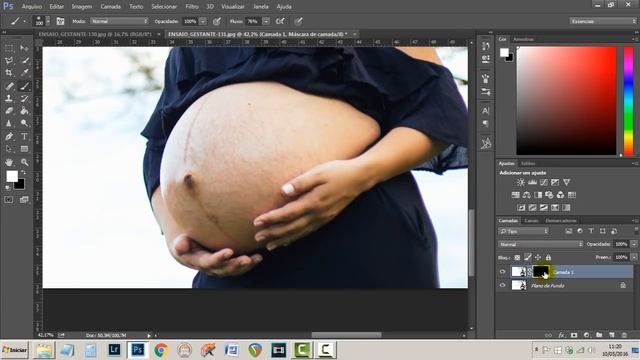Image resolution: width=640 pixels, height=360 pixels.
Task: Toggle lock all for layer
Action: tap(548, 257)
